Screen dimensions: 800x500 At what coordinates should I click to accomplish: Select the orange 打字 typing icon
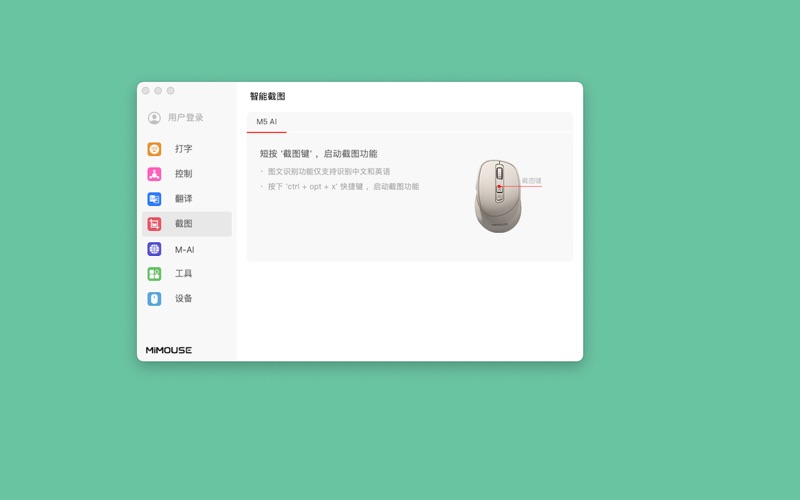[154, 149]
